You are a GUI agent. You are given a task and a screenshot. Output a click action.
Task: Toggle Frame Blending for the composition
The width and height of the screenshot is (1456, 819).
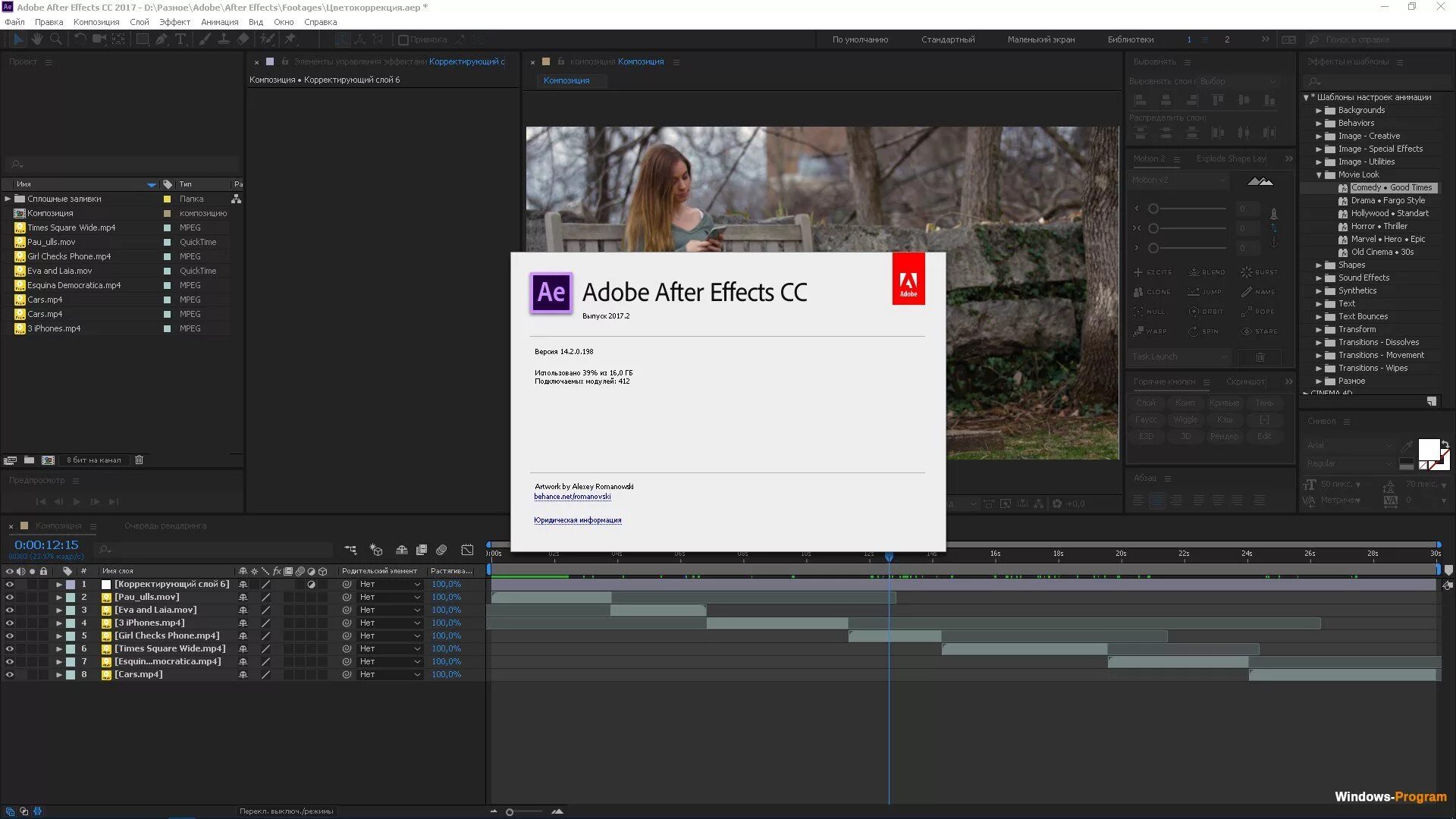(422, 550)
